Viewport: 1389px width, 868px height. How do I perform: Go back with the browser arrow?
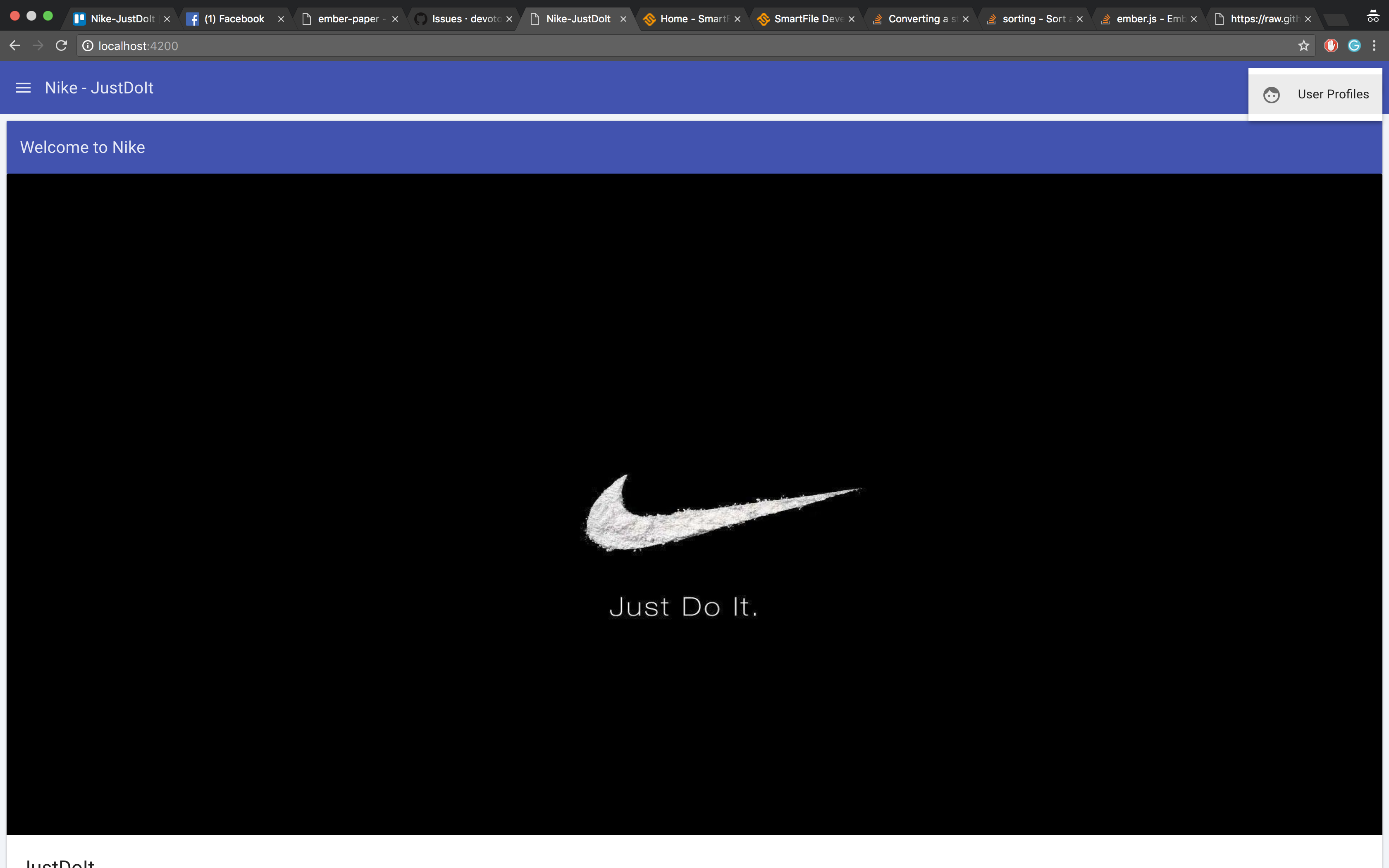tap(15, 46)
